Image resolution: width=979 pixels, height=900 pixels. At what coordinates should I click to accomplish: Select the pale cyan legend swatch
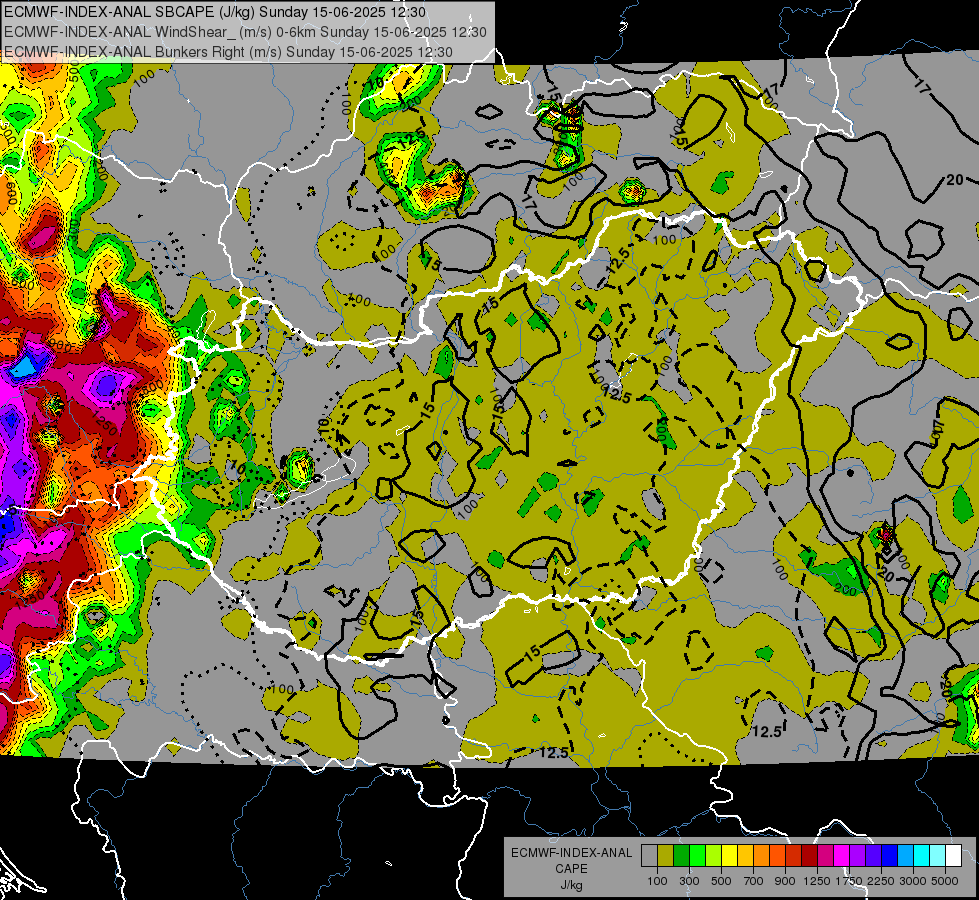point(937,856)
